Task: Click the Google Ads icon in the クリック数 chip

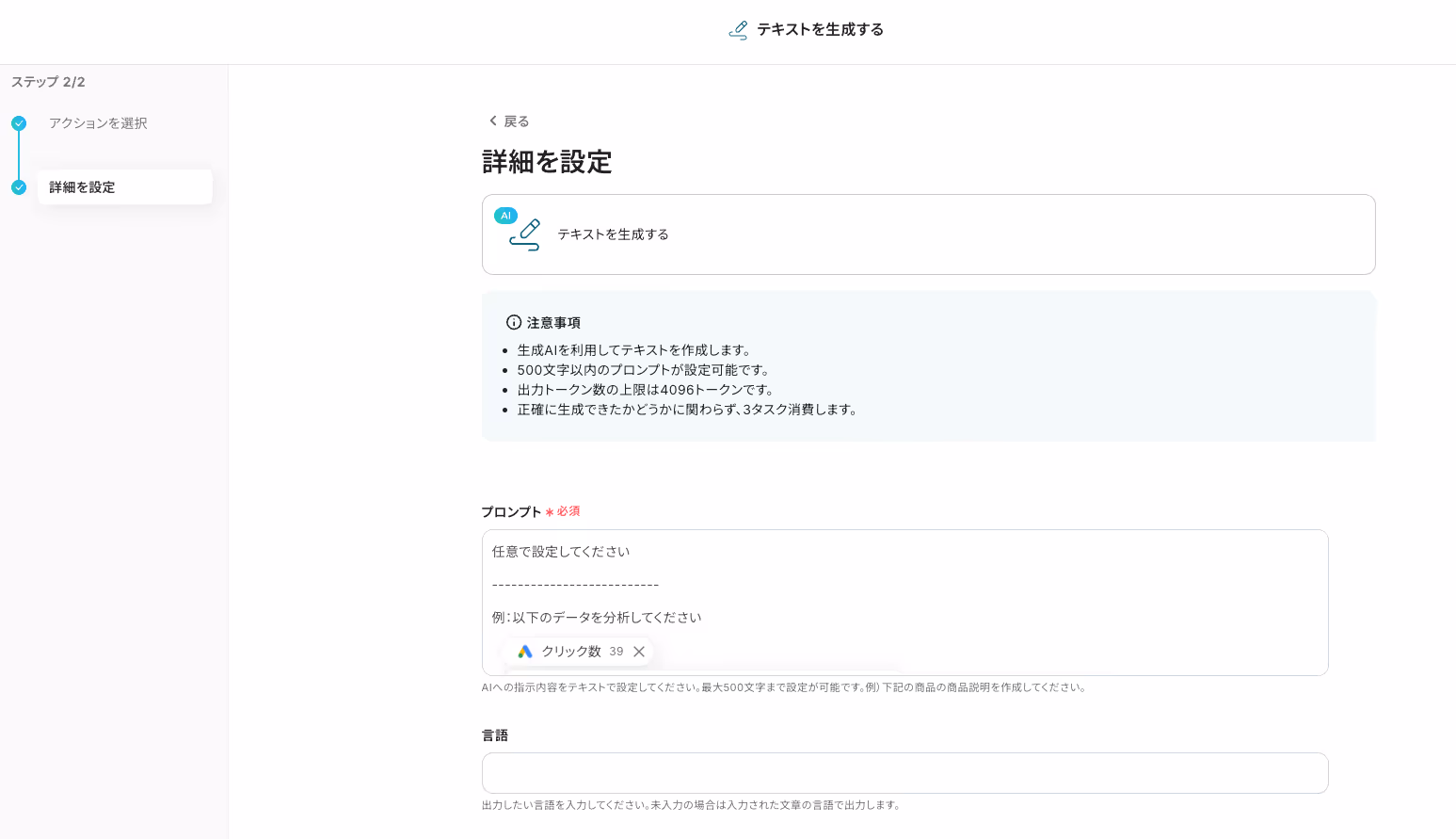Action: click(x=525, y=652)
